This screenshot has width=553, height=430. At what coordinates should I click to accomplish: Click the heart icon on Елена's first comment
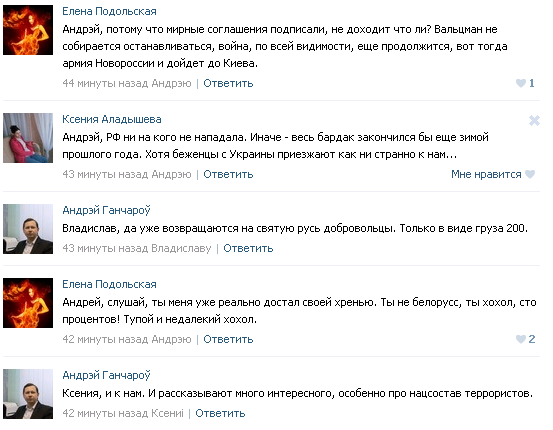tap(521, 83)
